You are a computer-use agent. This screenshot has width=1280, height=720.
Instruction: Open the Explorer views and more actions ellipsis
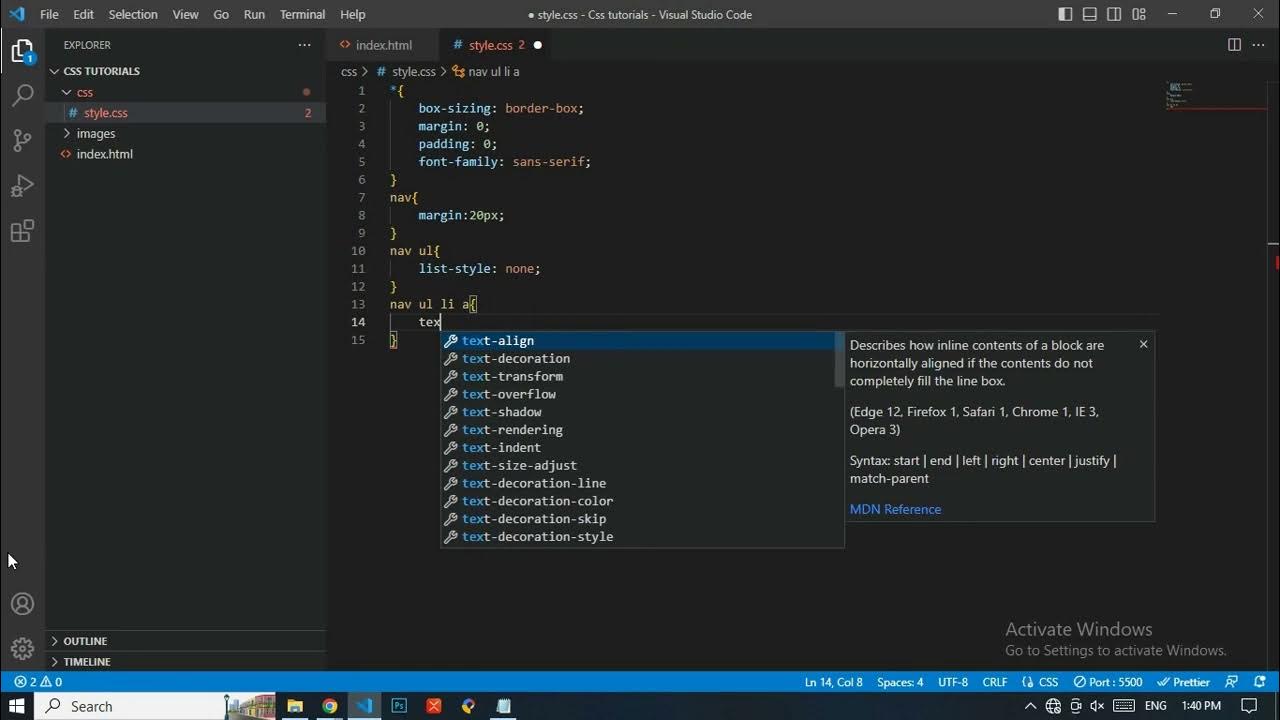(x=304, y=45)
